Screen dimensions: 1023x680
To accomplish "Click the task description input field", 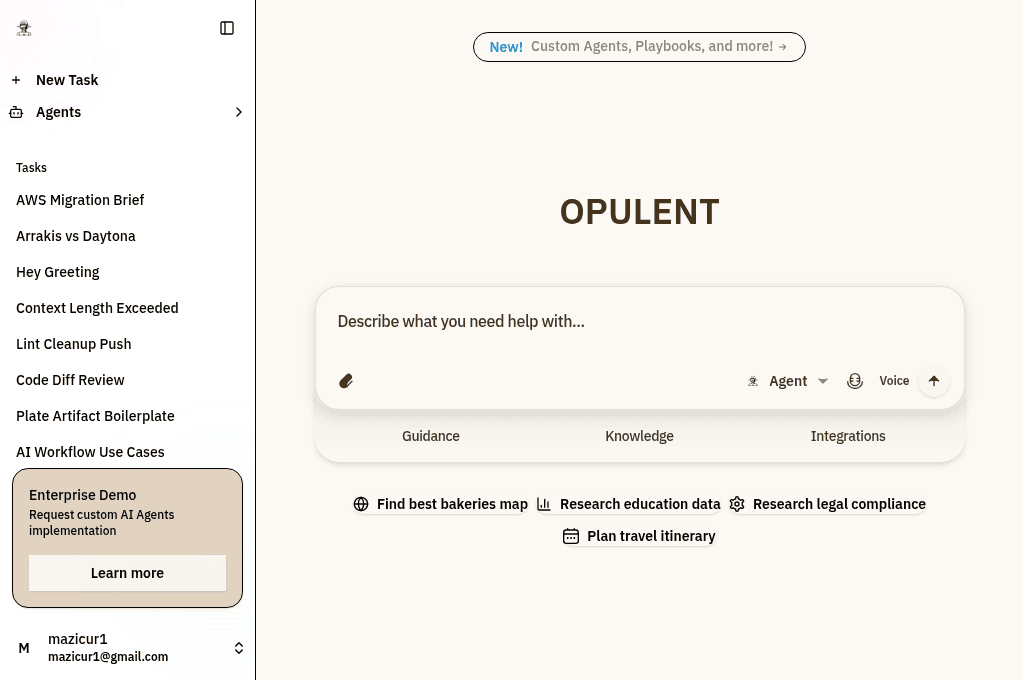I will pyautogui.click(x=639, y=322).
